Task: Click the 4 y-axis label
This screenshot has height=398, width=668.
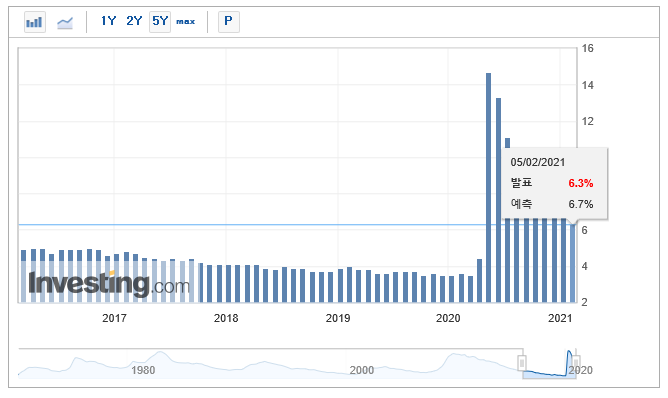Action: click(x=584, y=266)
